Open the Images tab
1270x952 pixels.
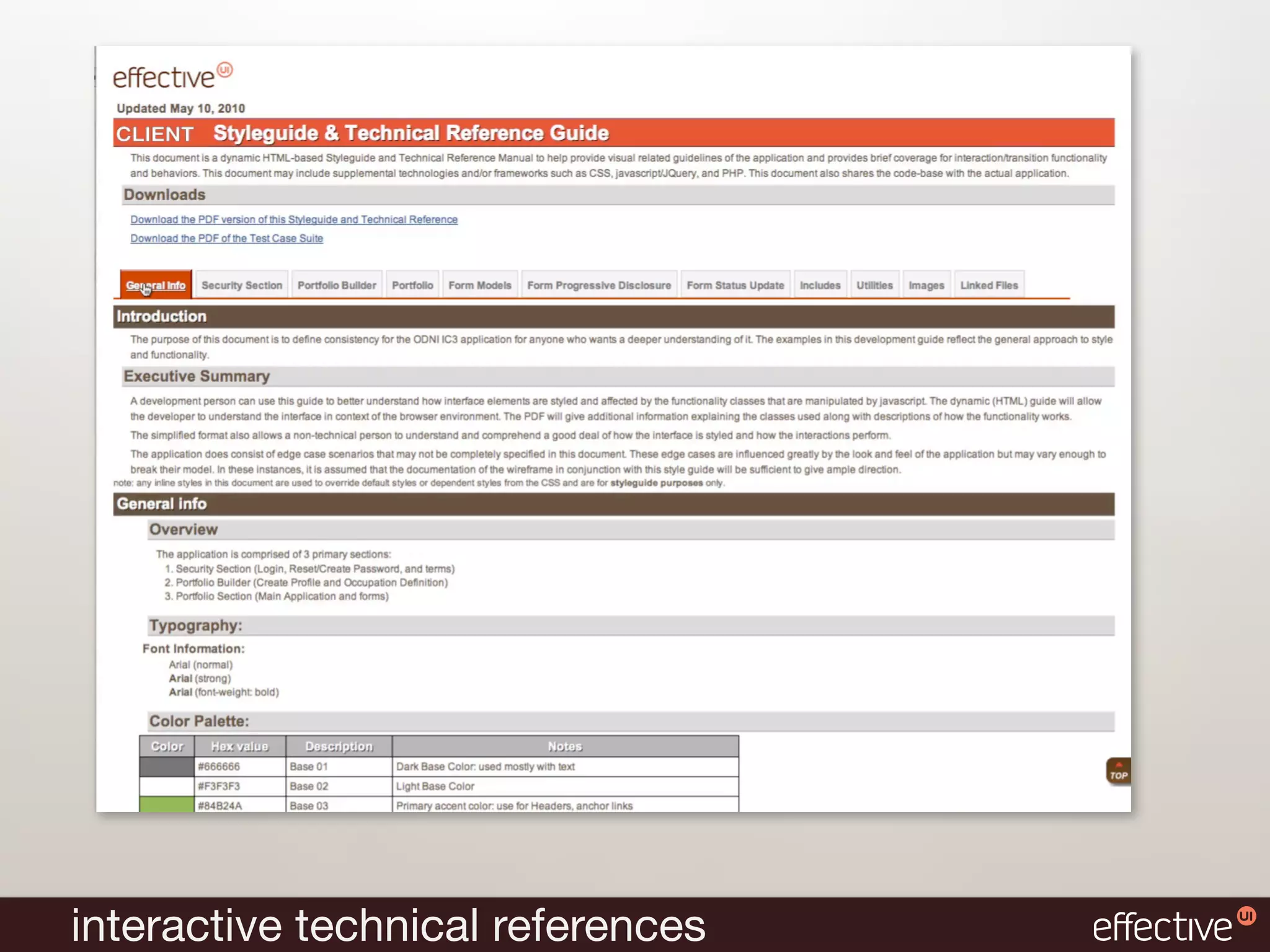pyautogui.click(x=926, y=285)
